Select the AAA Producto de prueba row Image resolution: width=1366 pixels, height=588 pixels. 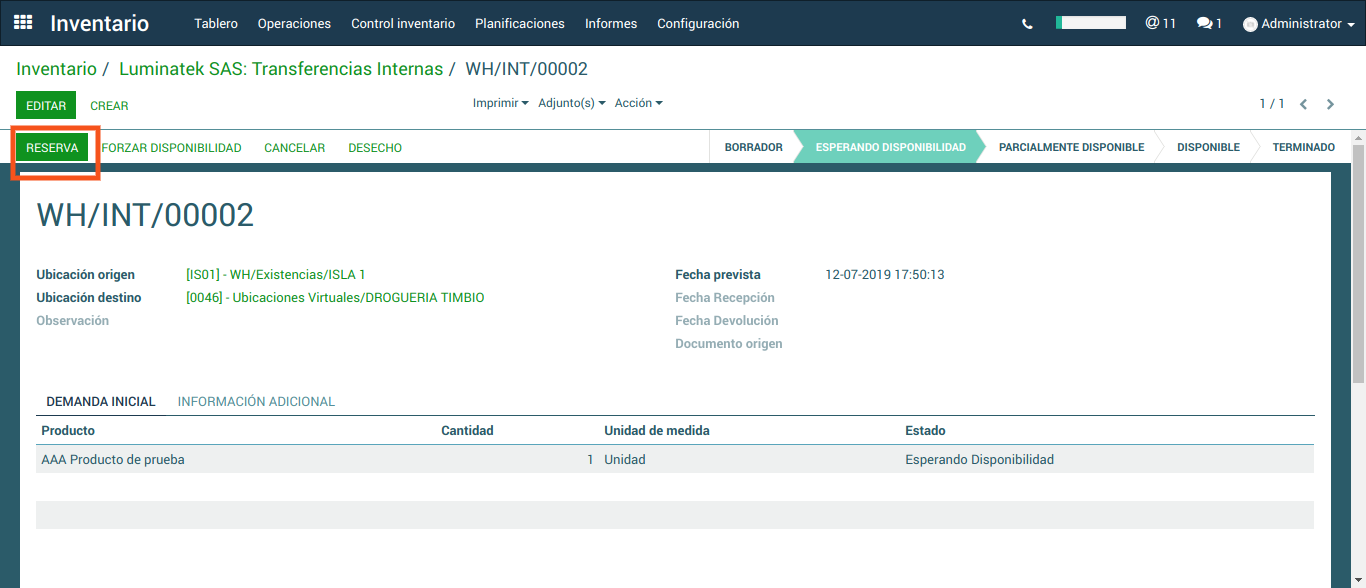tap(113, 460)
